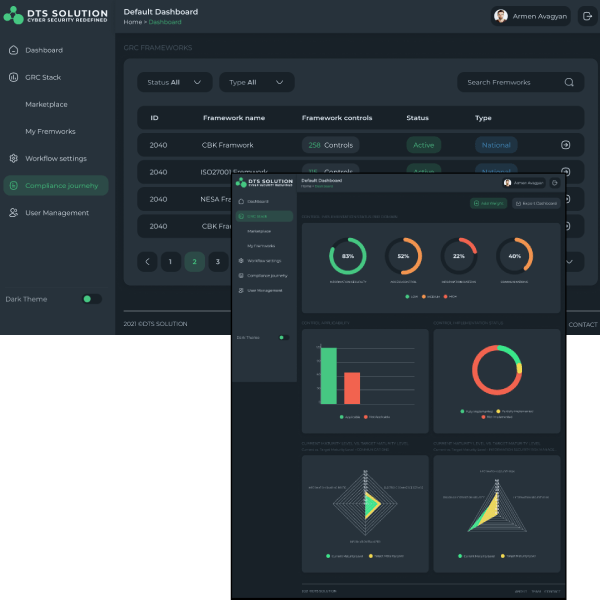Go to pagination page 1
The height and width of the screenshot is (600, 600).
click(170, 262)
